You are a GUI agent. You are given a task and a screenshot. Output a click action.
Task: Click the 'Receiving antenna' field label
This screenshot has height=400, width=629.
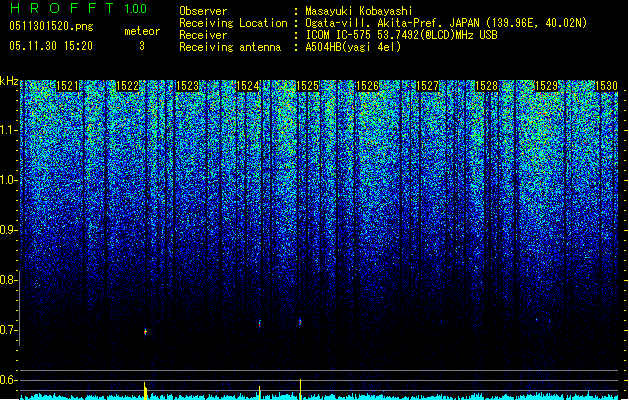230,47
